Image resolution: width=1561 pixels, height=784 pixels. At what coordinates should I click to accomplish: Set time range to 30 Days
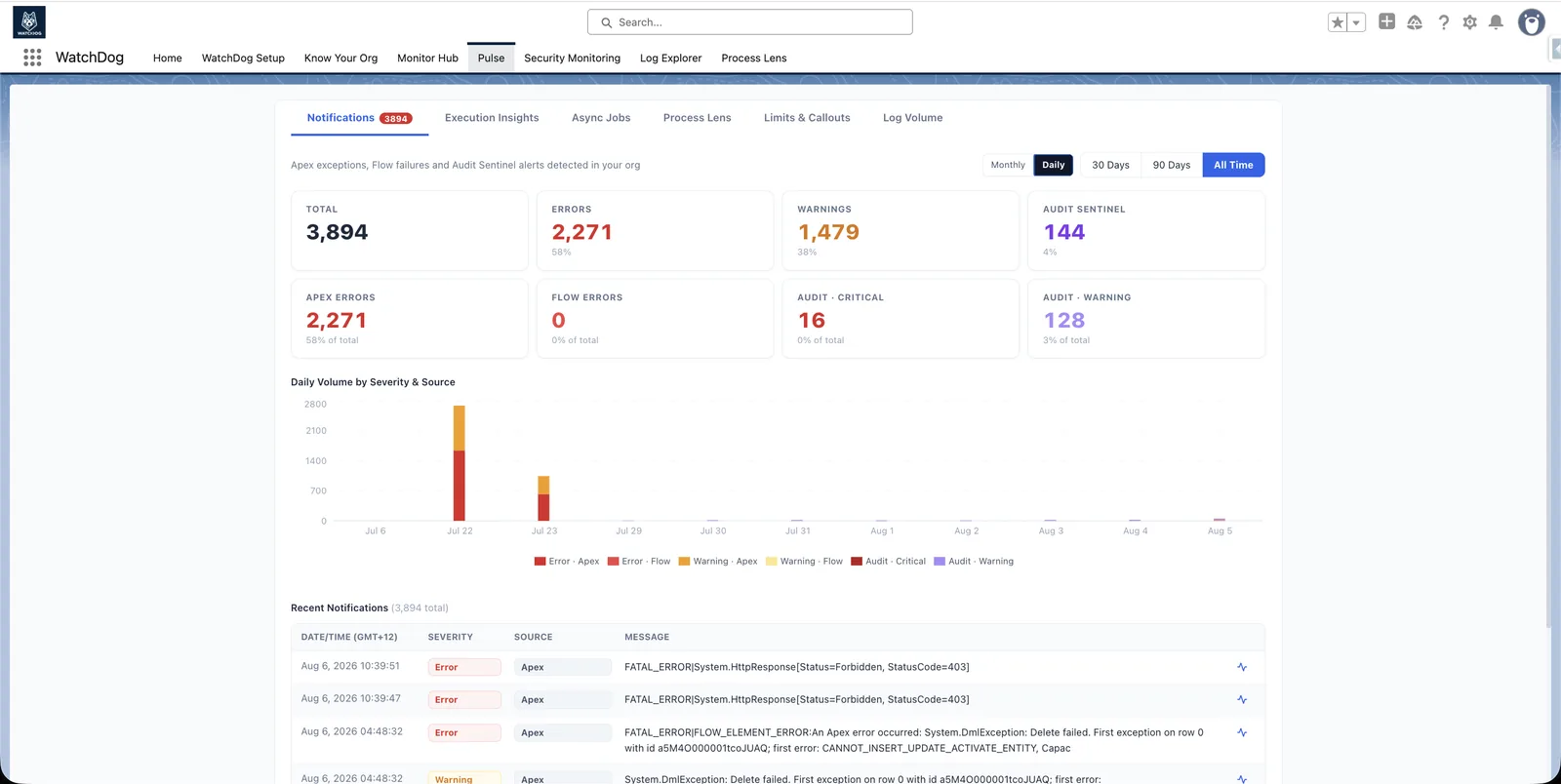tap(1110, 165)
